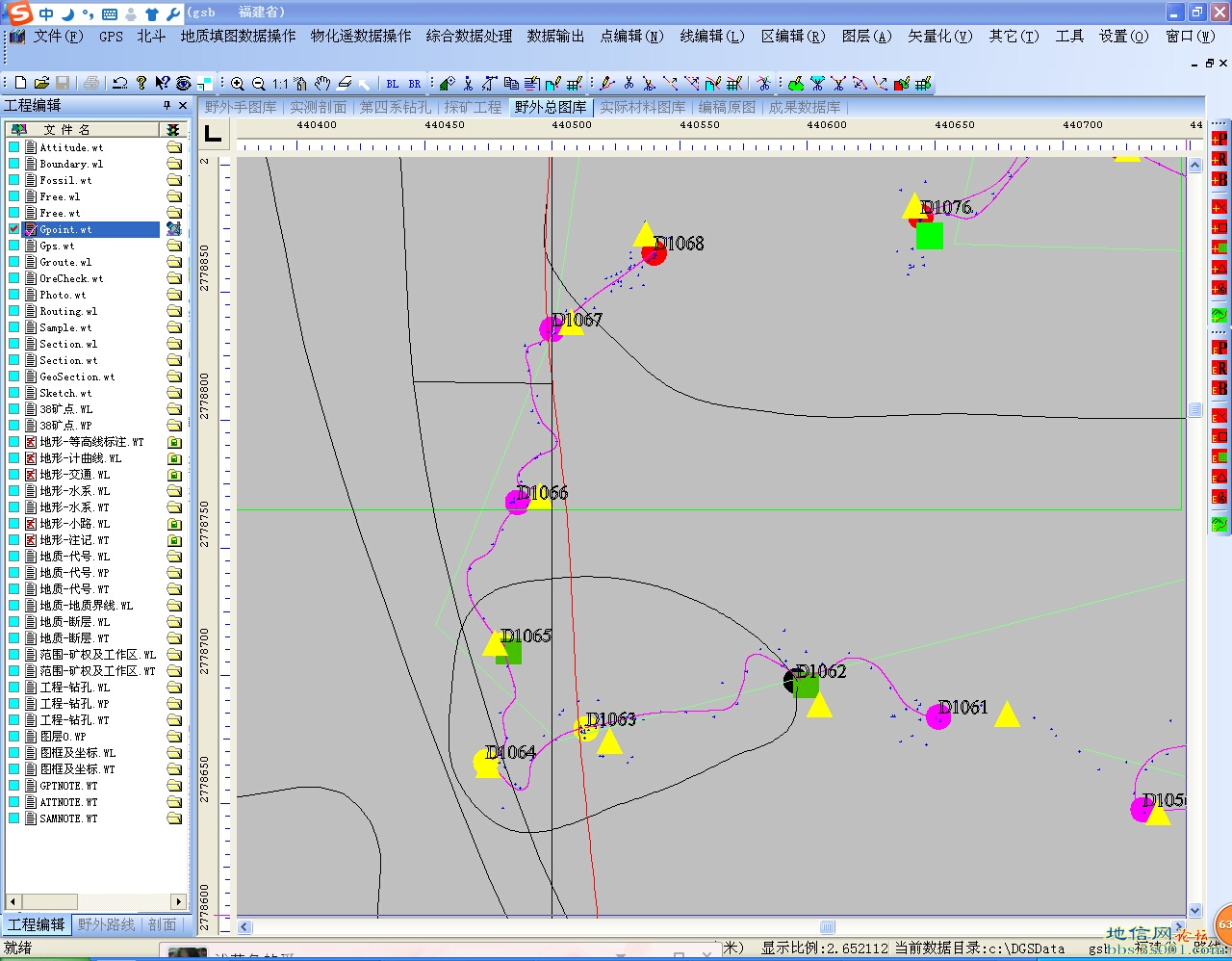Switch to 剖面 bottom tab
Screen dimensions: 1232x961
(x=162, y=924)
